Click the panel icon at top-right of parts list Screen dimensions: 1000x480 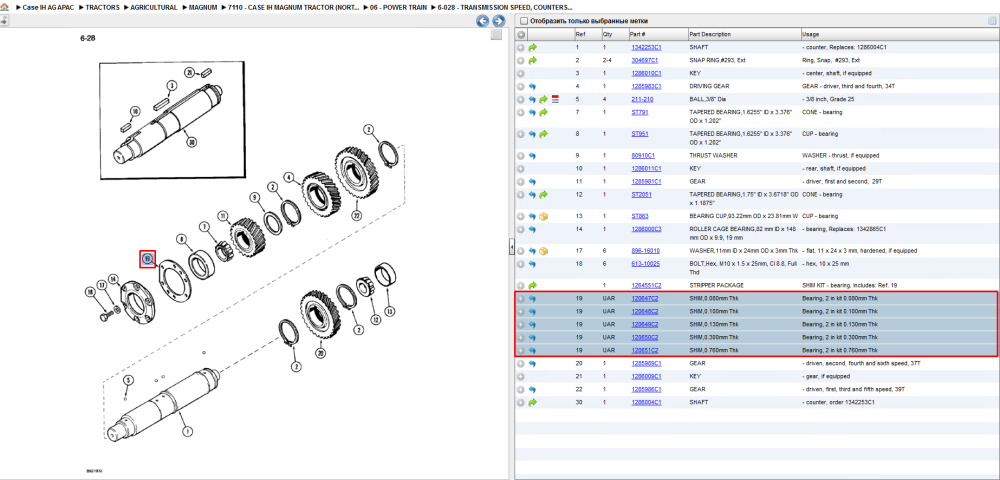992,21
